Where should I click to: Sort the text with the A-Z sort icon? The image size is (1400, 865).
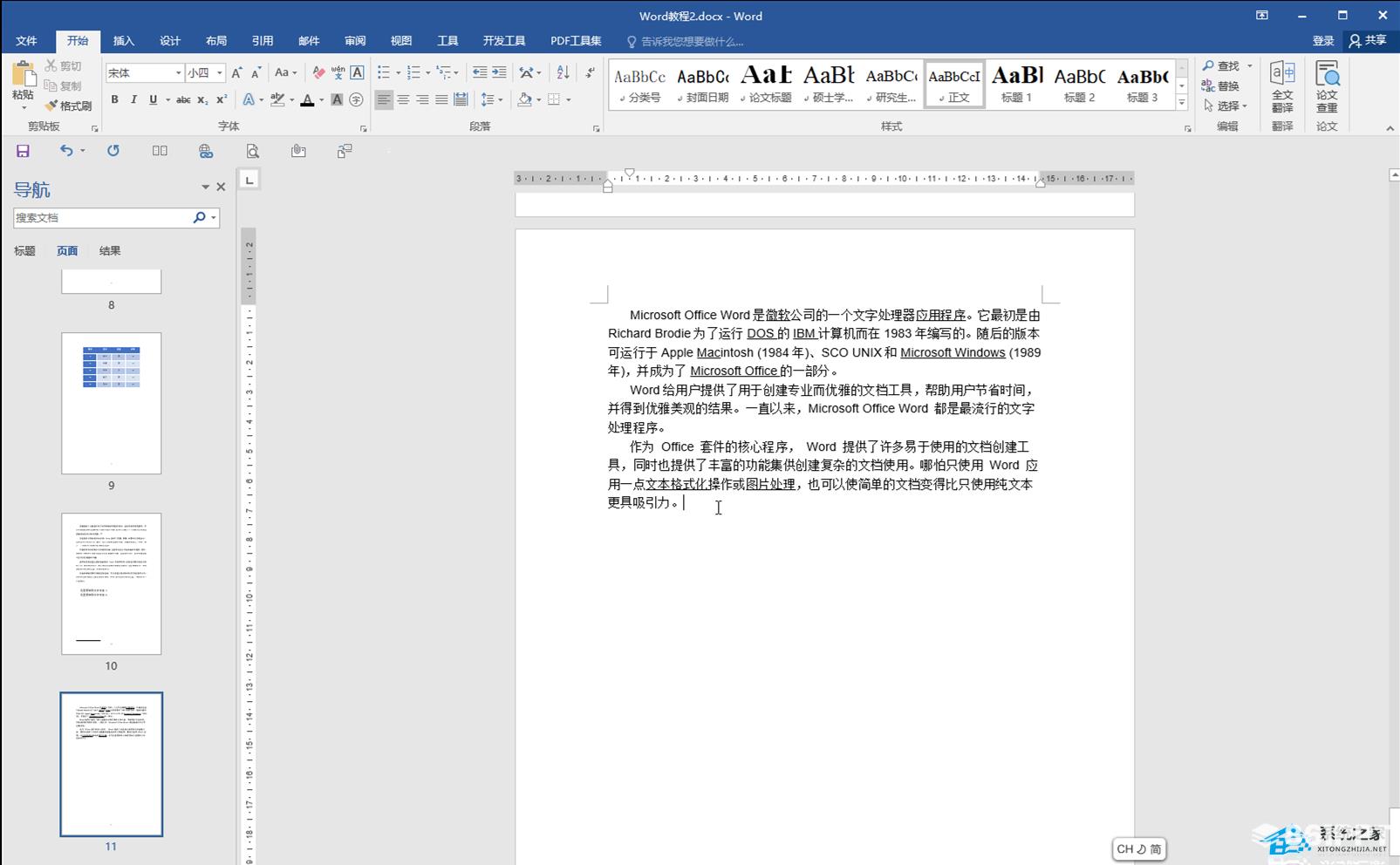tap(563, 73)
